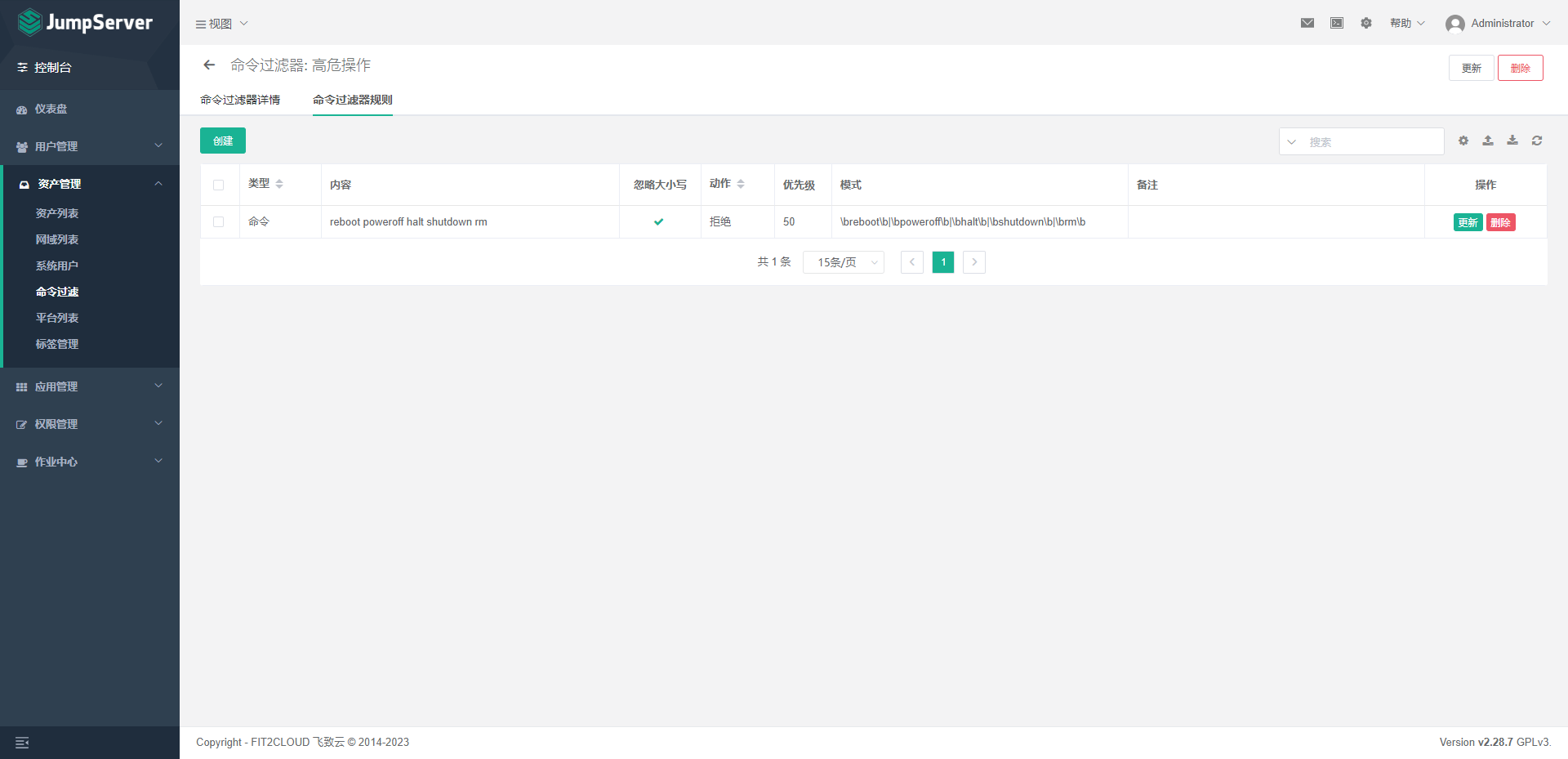Open table column settings gear
This screenshot has width=1568, height=759.
[x=1463, y=141]
